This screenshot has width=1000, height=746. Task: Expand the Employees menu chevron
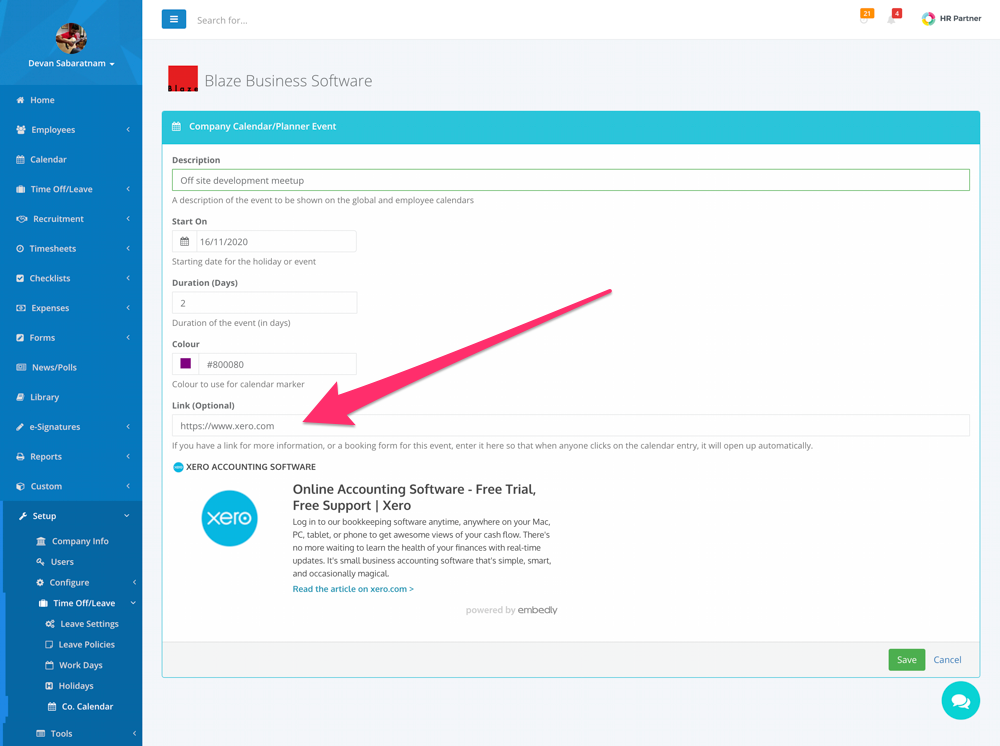click(128, 129)
